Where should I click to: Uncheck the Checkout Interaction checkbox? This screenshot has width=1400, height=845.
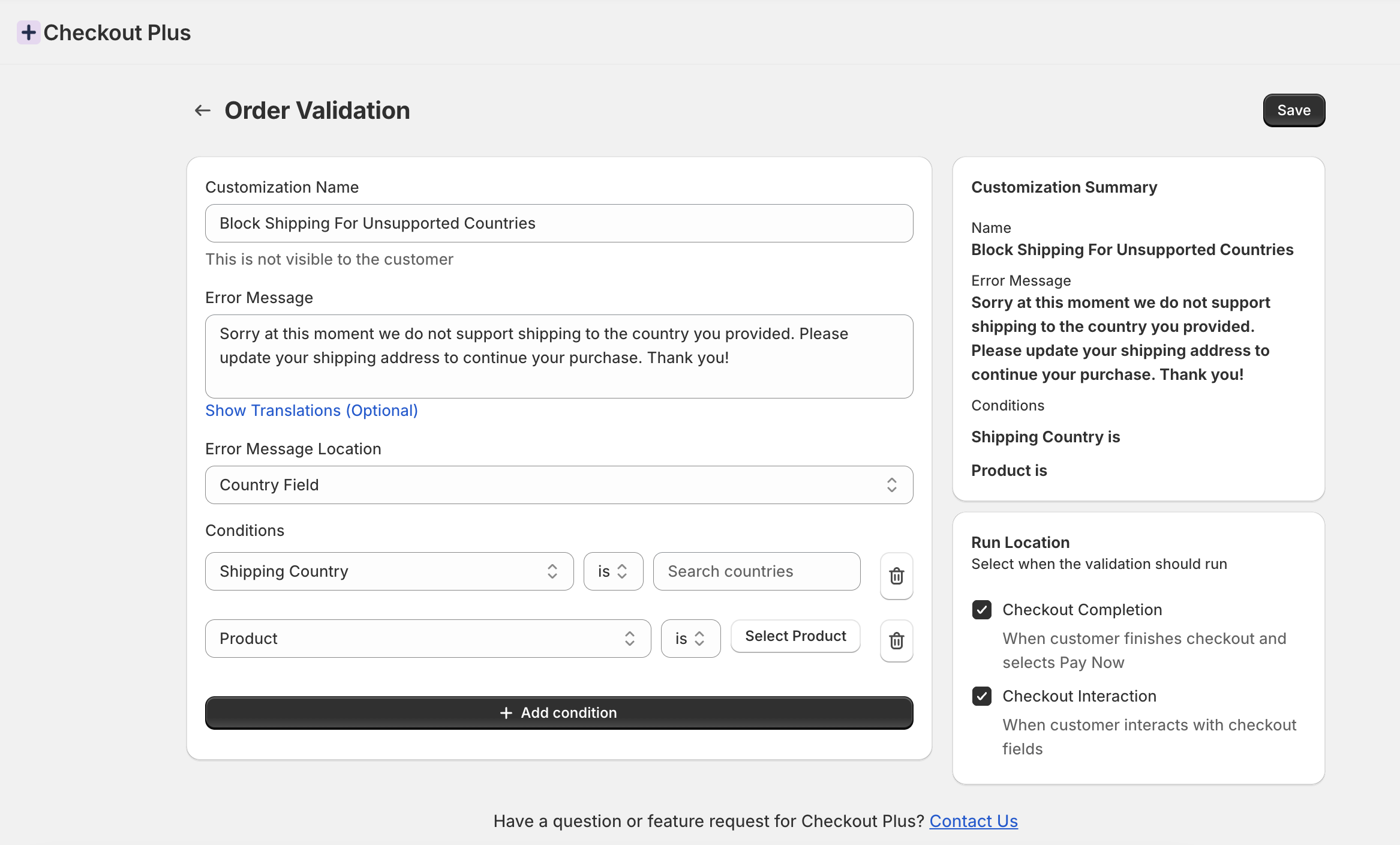[981, 696]
